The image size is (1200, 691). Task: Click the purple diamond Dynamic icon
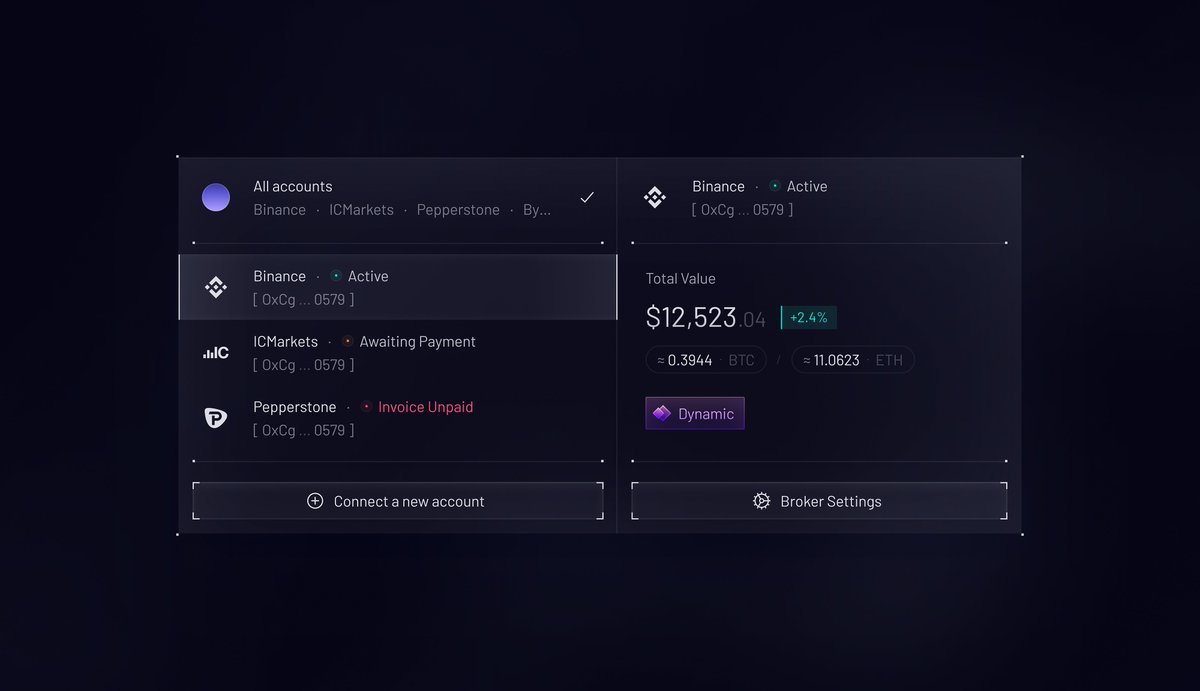tap(662, 414)
